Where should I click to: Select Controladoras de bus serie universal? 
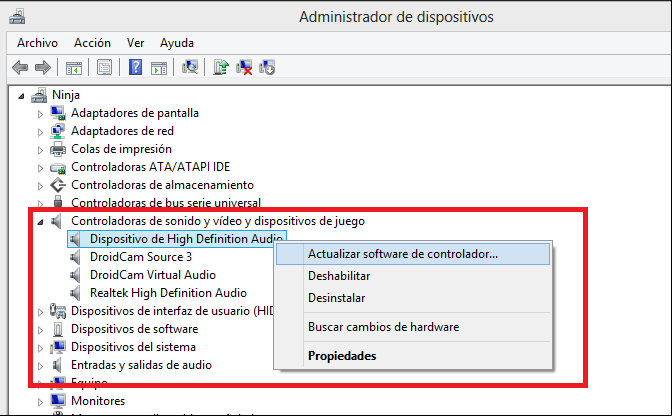[x=166, y=203]
